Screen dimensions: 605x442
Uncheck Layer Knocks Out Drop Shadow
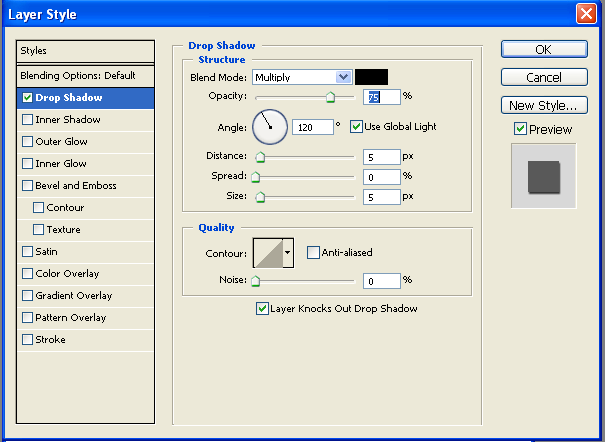click(263, 309)
